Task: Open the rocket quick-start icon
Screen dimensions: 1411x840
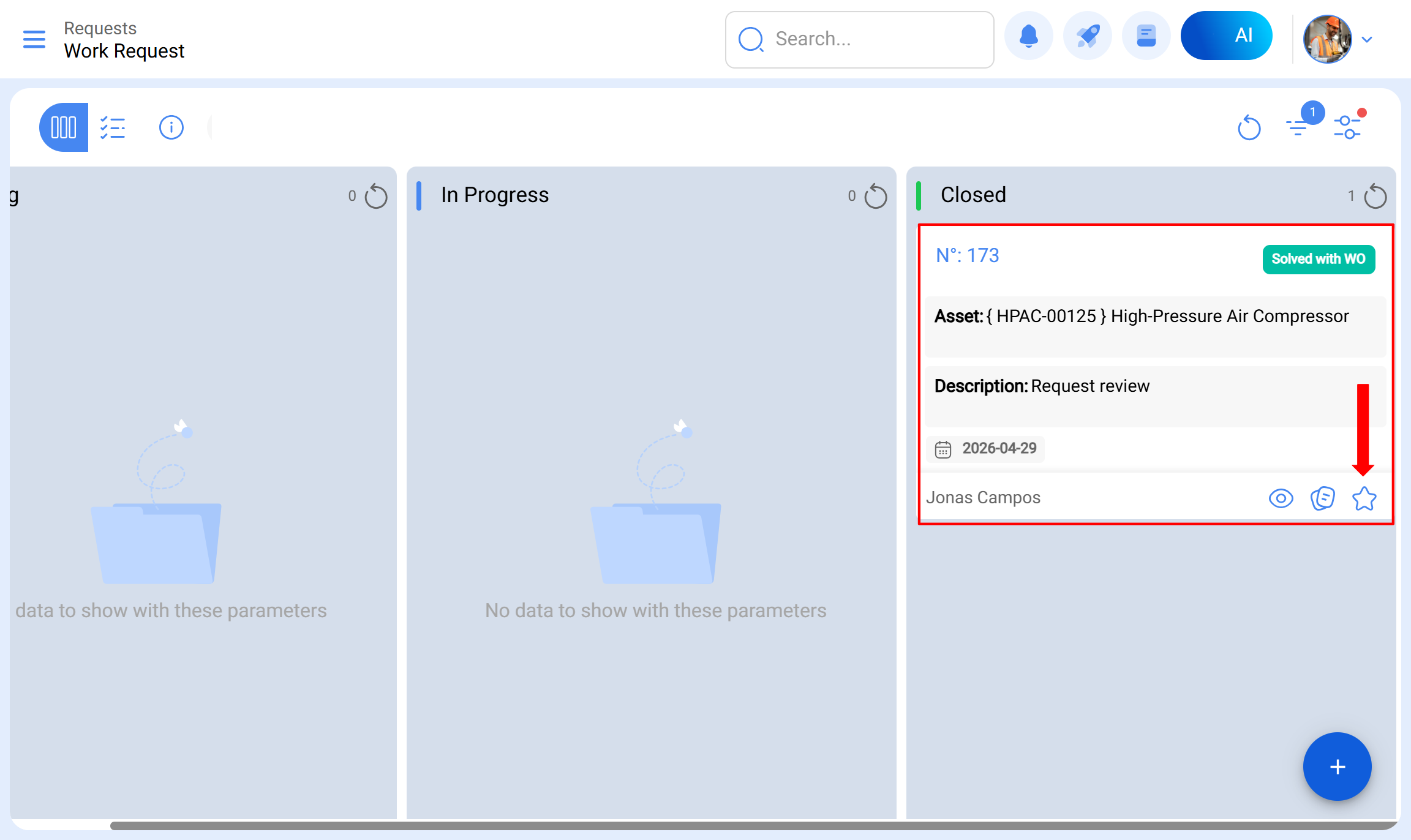Action: pos(1088,37)
